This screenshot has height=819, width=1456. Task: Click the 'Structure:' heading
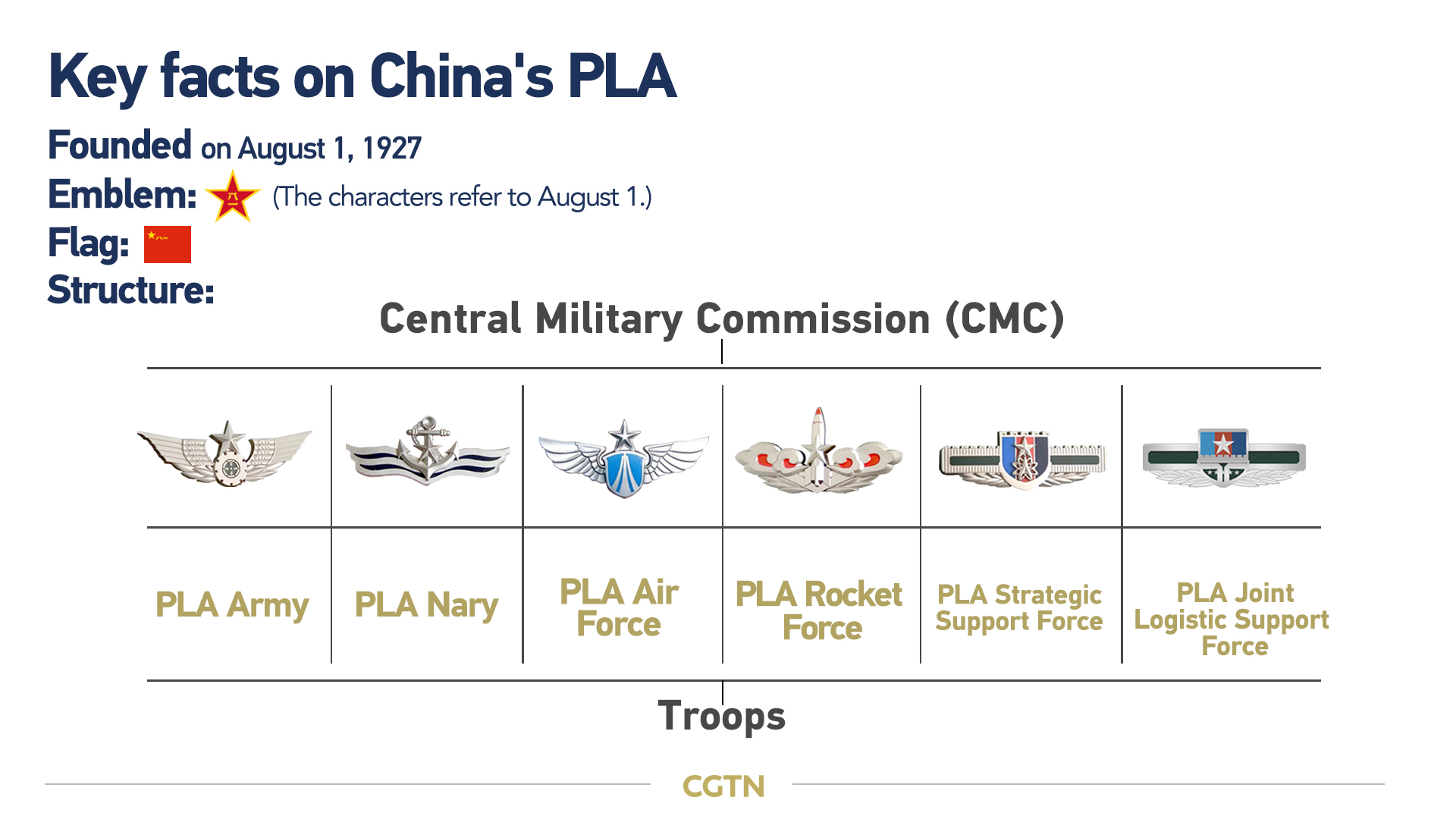[x=131, y=290]
